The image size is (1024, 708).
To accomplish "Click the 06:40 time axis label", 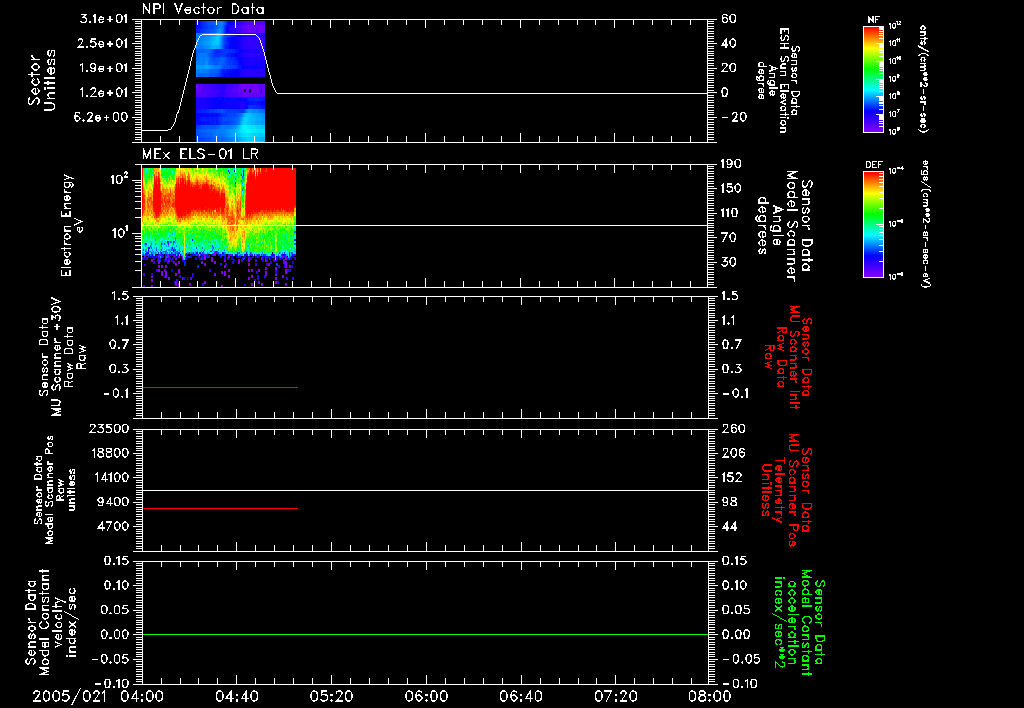I will [x=520, y=696].
